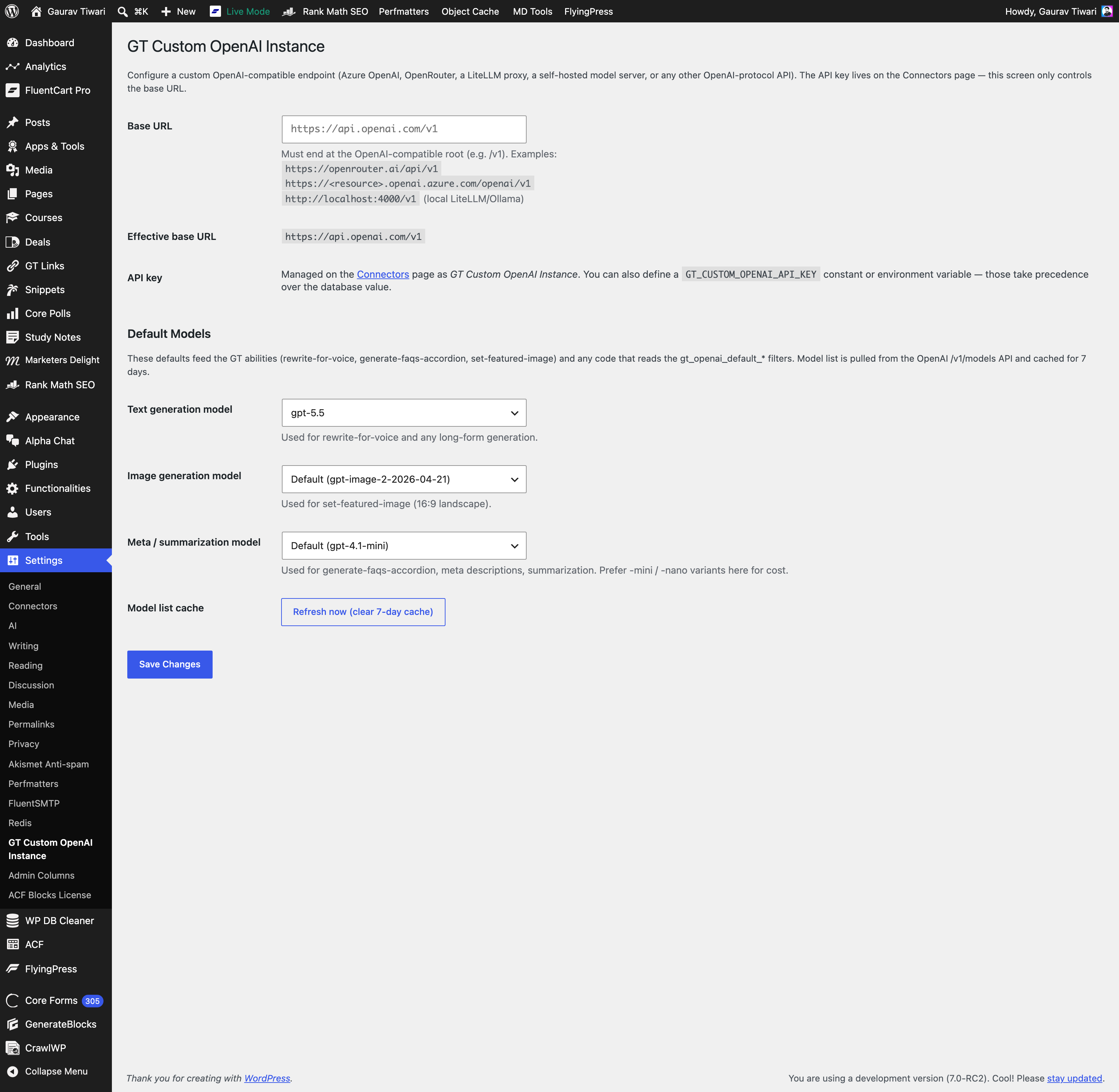
Task: Open the WordPress logo menu
Action: click(12, 12)
